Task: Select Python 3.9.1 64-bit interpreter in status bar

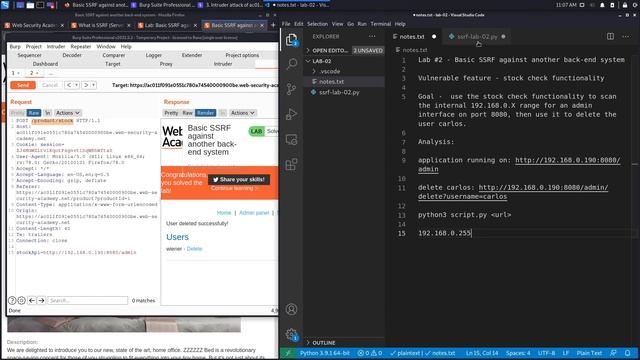Action: point(324,353)
